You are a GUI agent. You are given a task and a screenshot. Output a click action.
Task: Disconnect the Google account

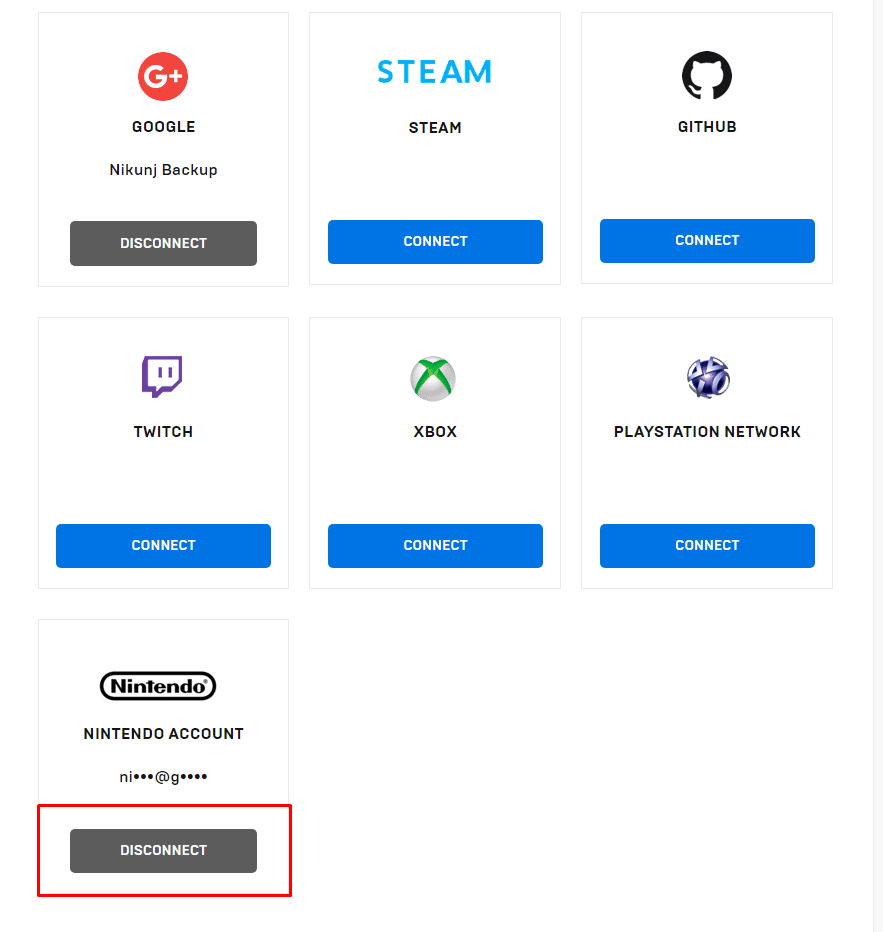point(163,243)
